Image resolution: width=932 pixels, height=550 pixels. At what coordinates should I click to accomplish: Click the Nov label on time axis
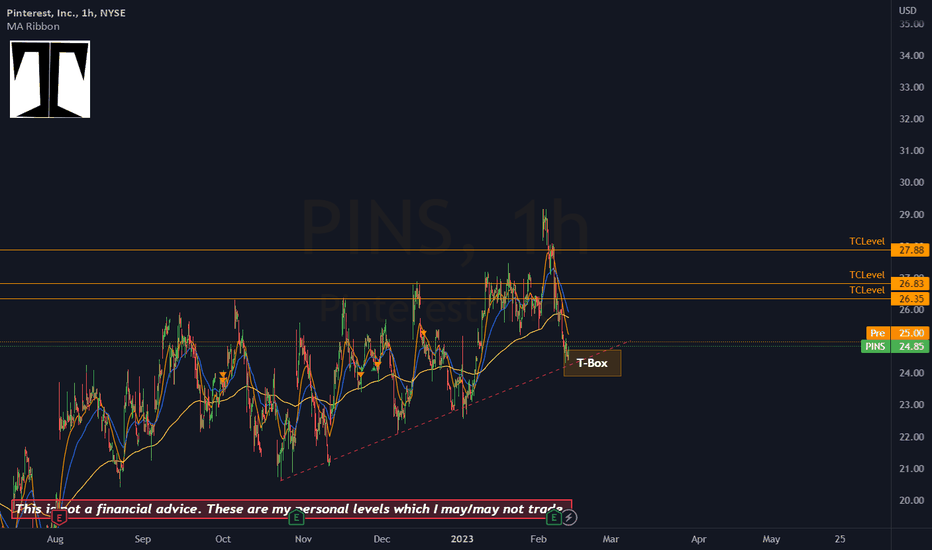pos(303,539)
